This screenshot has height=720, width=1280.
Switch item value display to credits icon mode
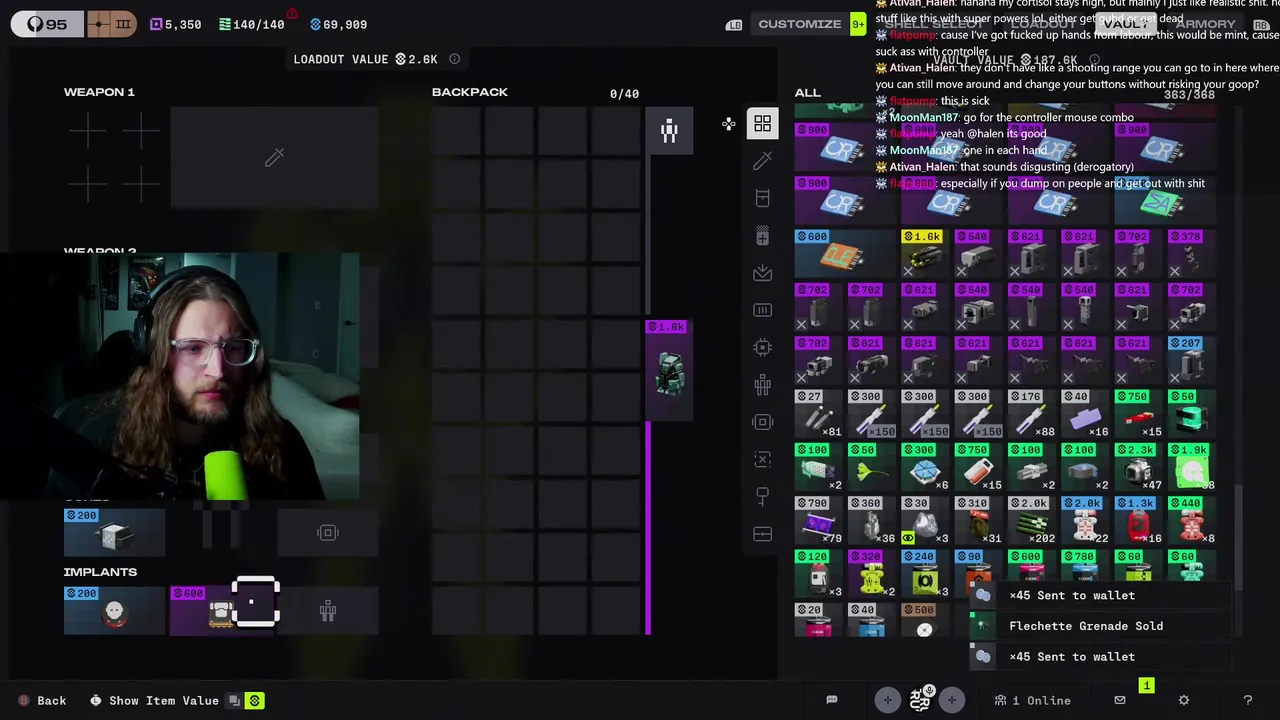click(254, 701)
